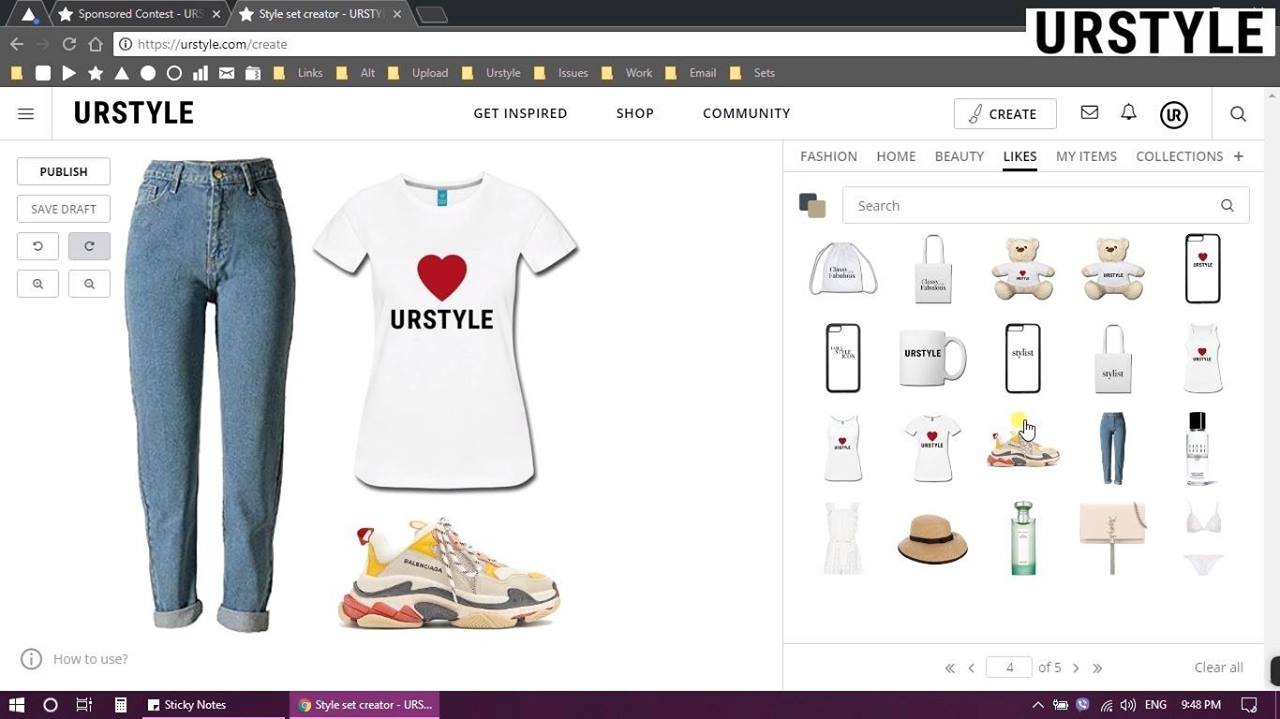The image size is (1280, 719).
Task: Select the white drawstring backpack thumbnail
Action: tap(843, 269)
